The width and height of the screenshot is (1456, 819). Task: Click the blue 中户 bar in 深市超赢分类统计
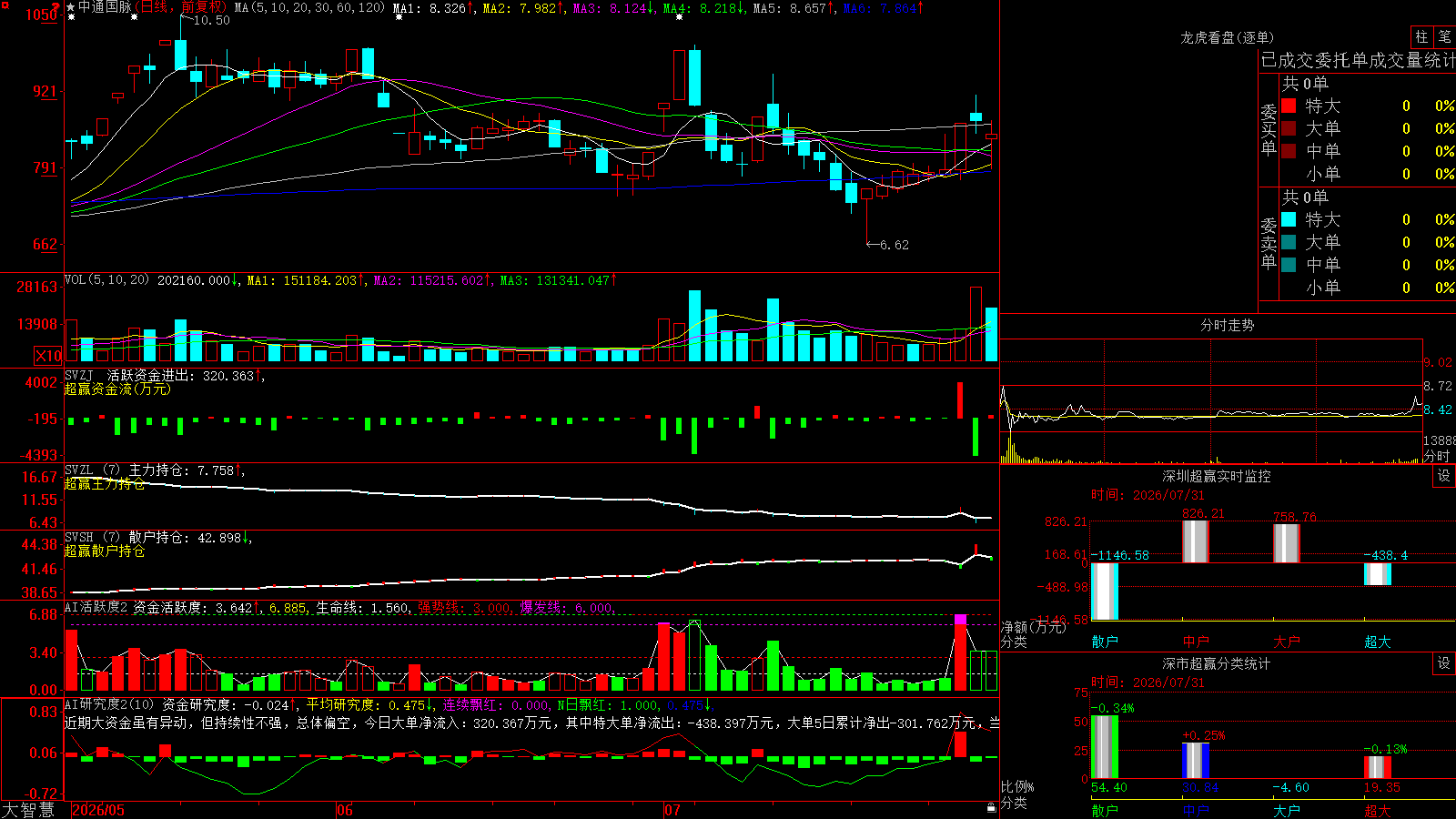[x=1195, y=761]
